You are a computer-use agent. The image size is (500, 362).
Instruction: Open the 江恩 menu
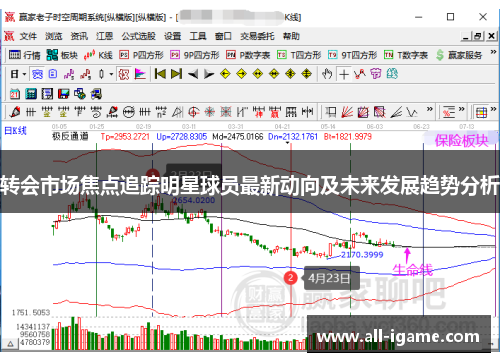click(105, 36)
